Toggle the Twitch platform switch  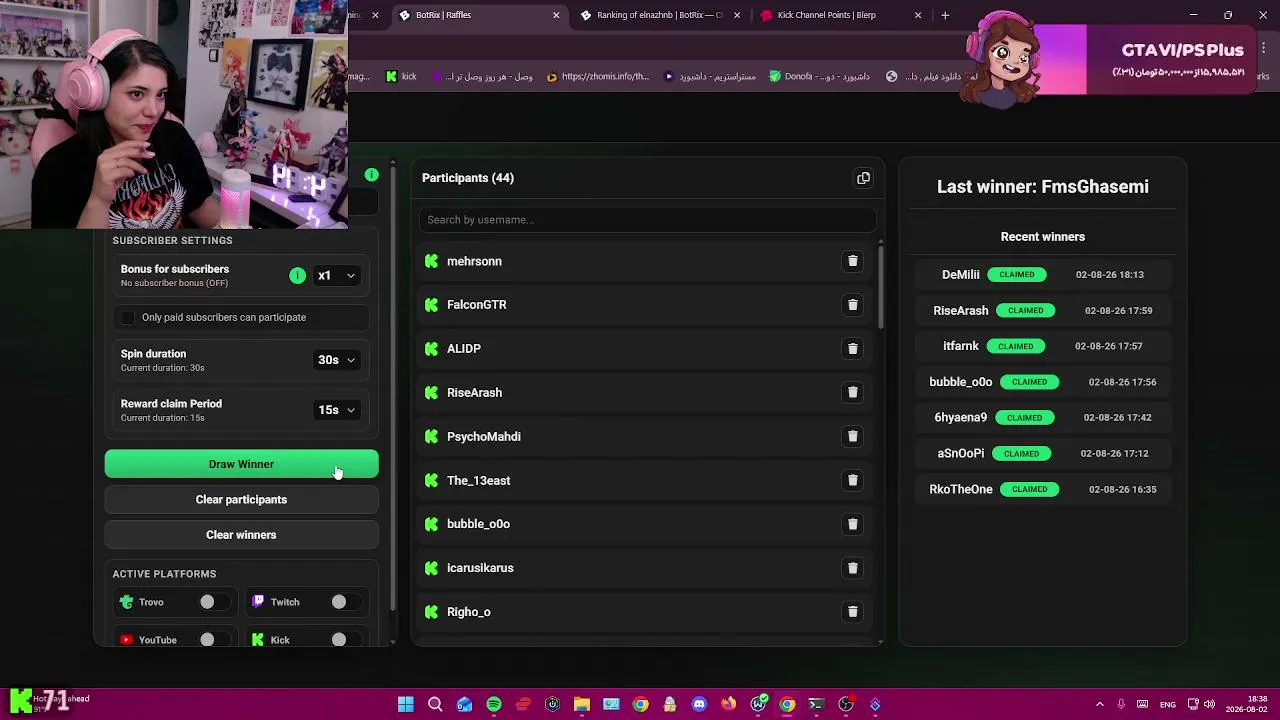pyautogui.click(x=345, y=602)
